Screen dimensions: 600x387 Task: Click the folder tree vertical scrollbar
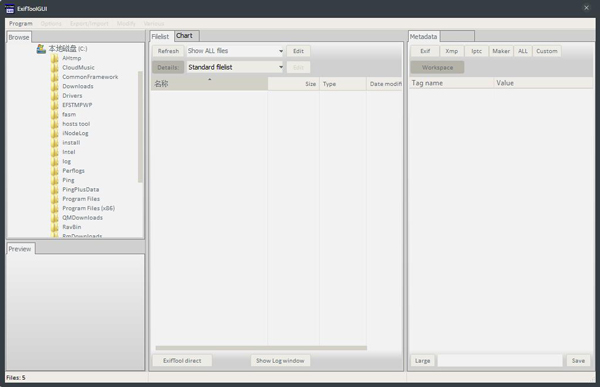140,126
